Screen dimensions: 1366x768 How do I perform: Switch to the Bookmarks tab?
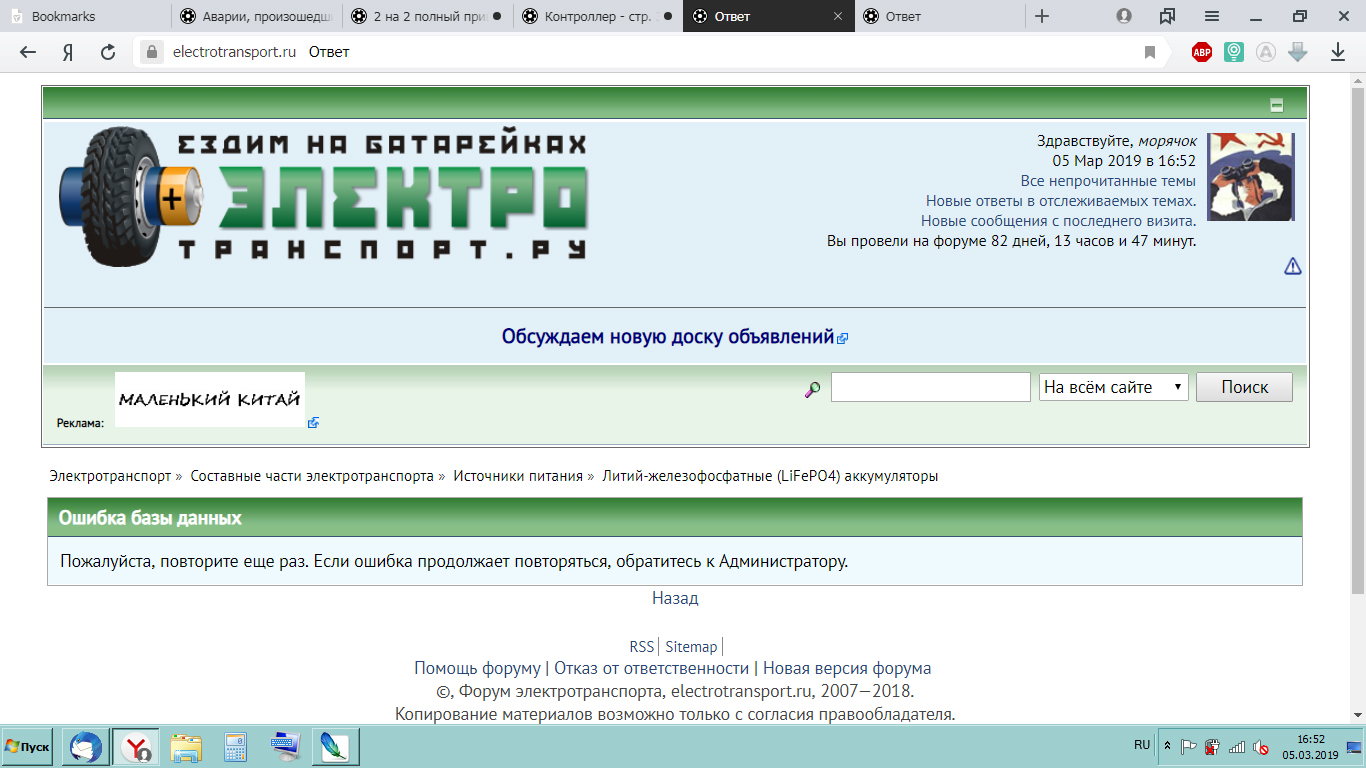point(85,16)
